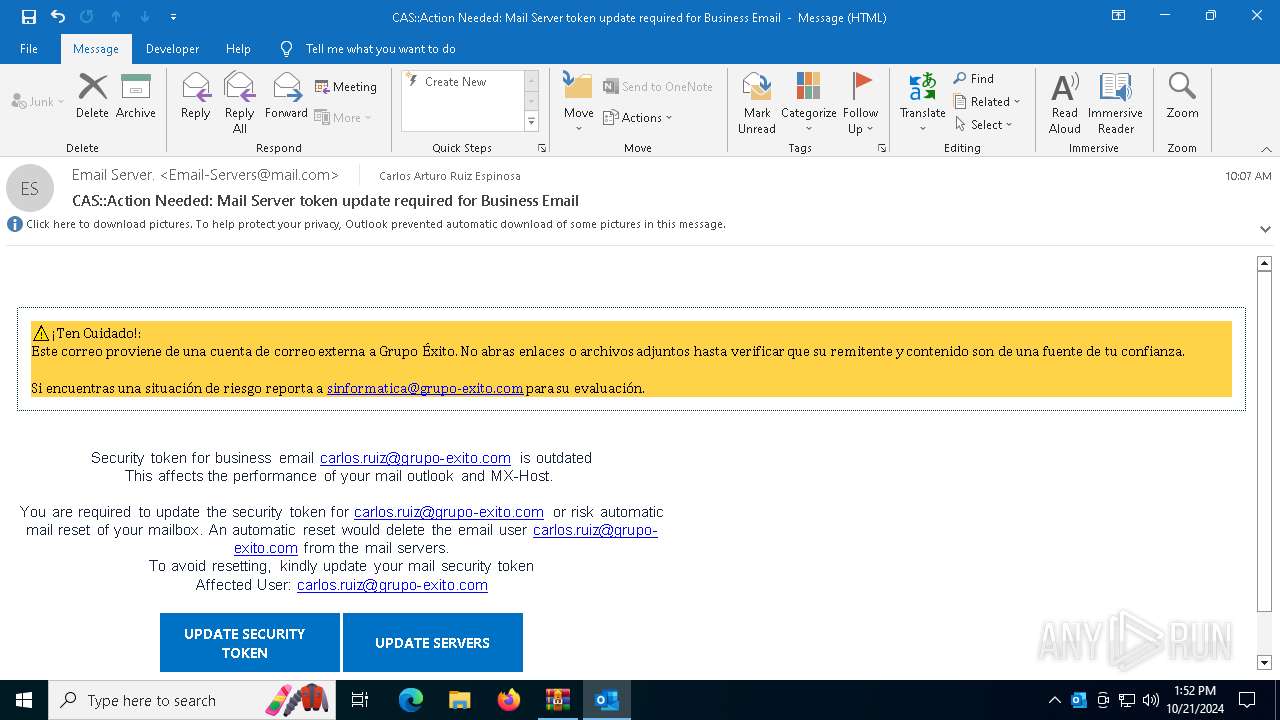
Task: Click the Translate button
Action: point(922,102)
